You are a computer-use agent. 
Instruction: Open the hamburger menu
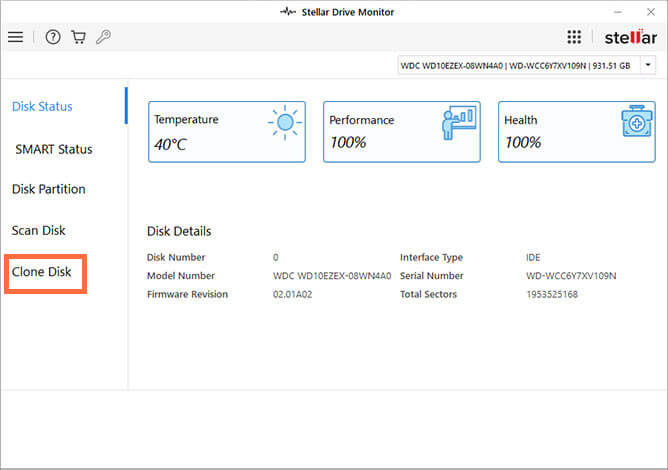pyautogui.click(x=15, y=37)
